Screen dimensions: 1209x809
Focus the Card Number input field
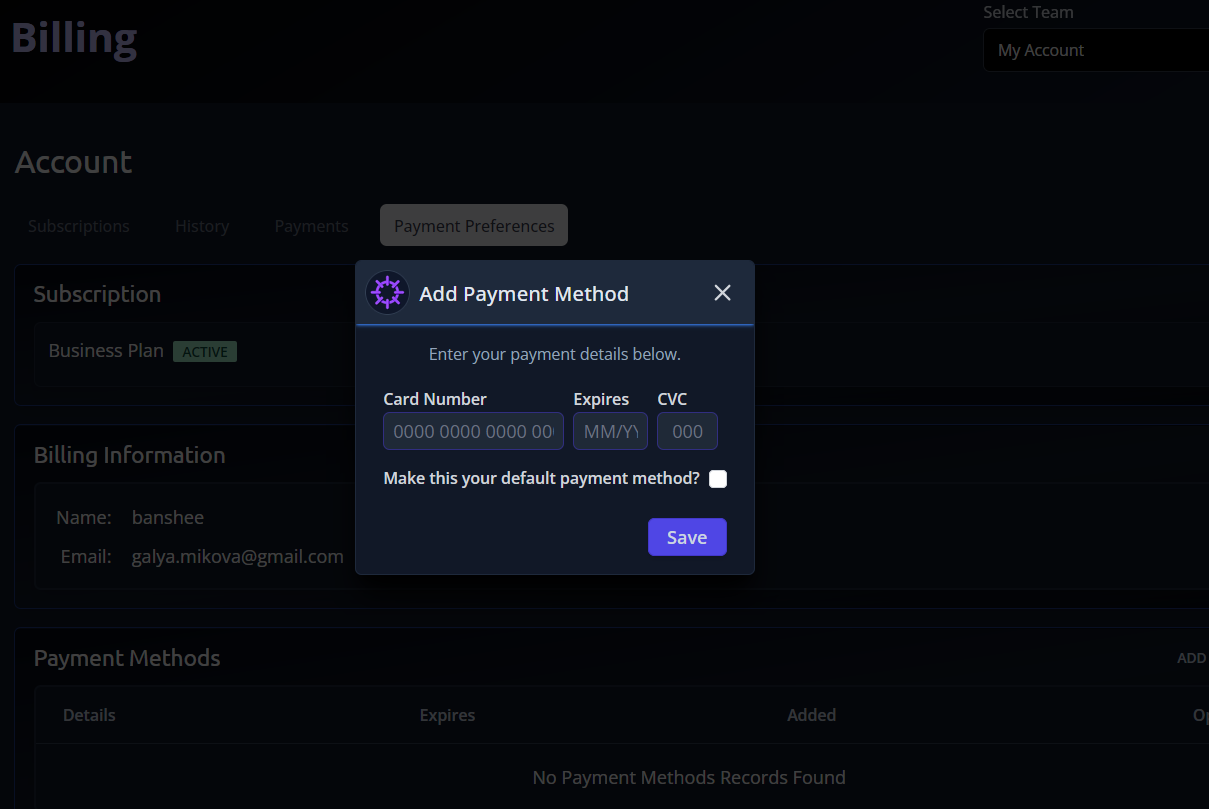[x=473, y=432]
